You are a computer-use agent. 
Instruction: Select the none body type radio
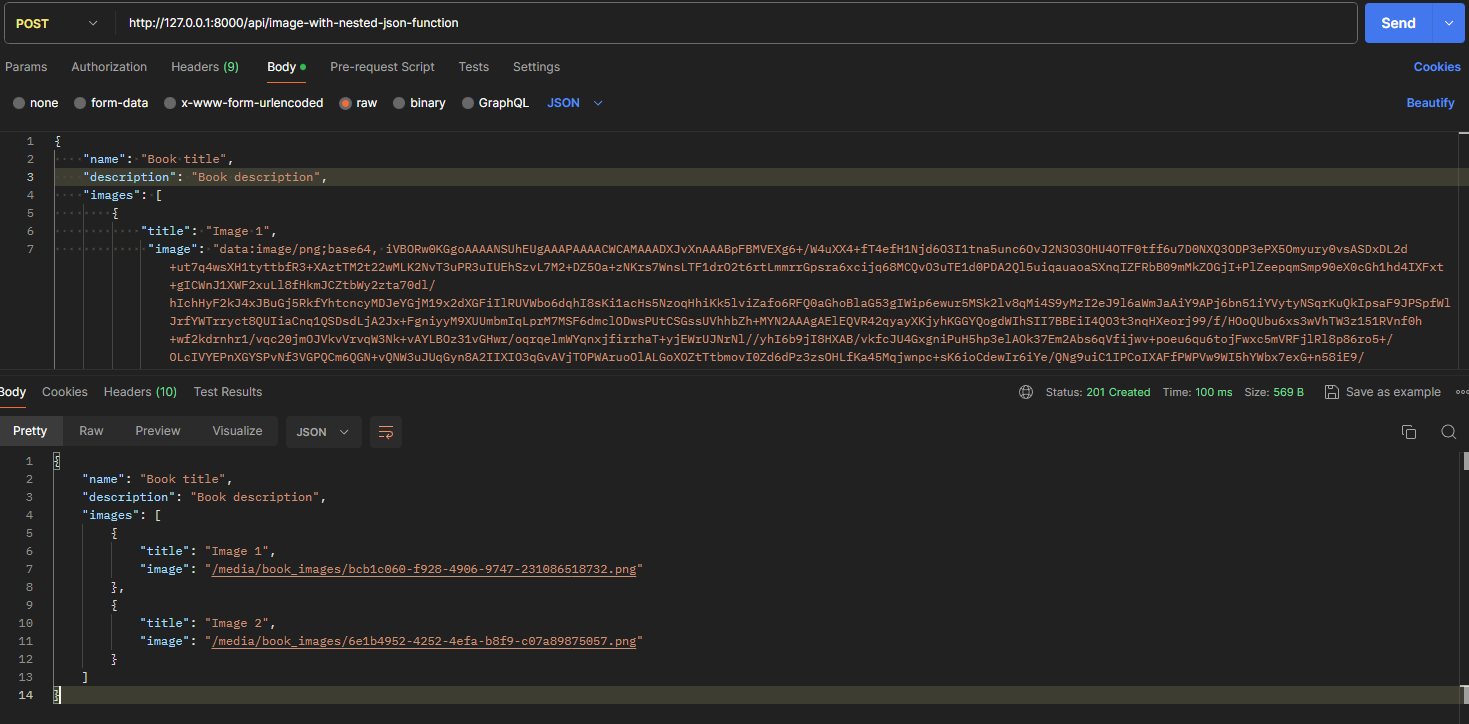click(x=19, y=103)
